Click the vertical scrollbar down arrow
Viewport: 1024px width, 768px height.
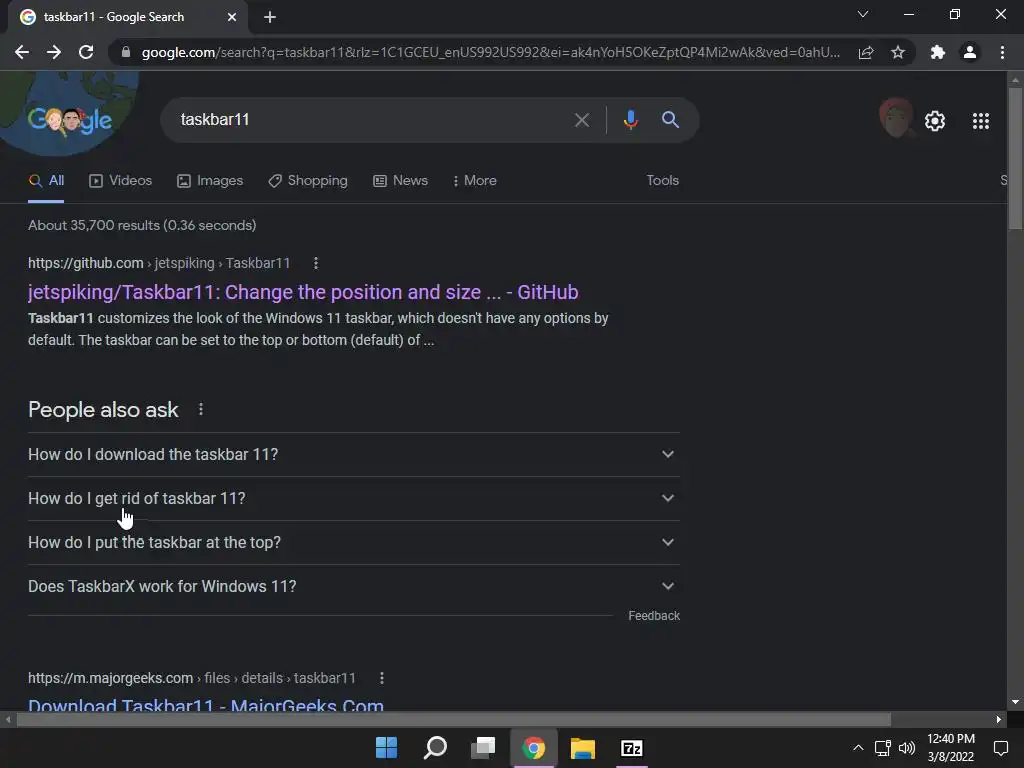coord(1015,702)
